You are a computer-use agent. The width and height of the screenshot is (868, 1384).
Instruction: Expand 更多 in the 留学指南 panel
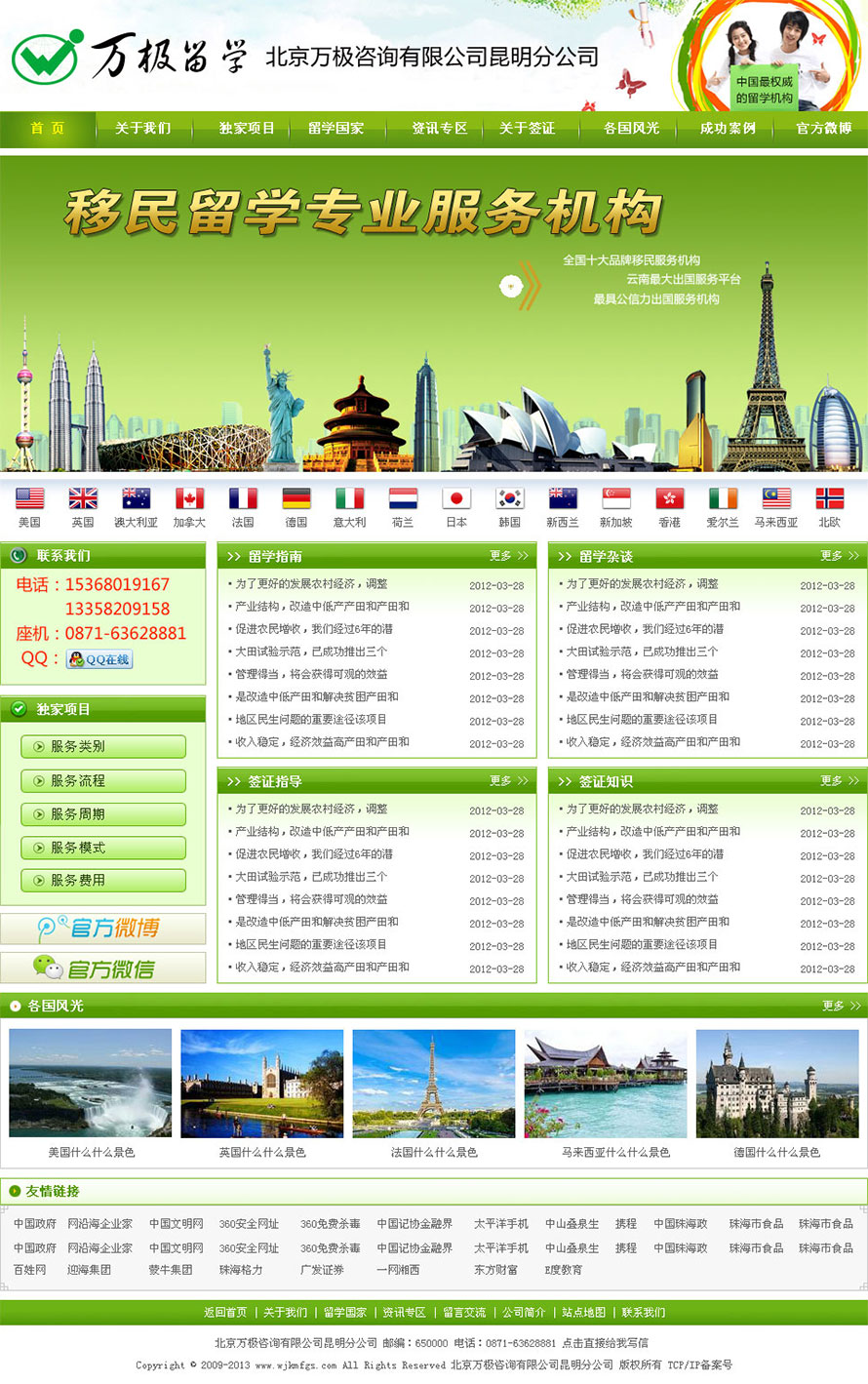click(508, 556)
